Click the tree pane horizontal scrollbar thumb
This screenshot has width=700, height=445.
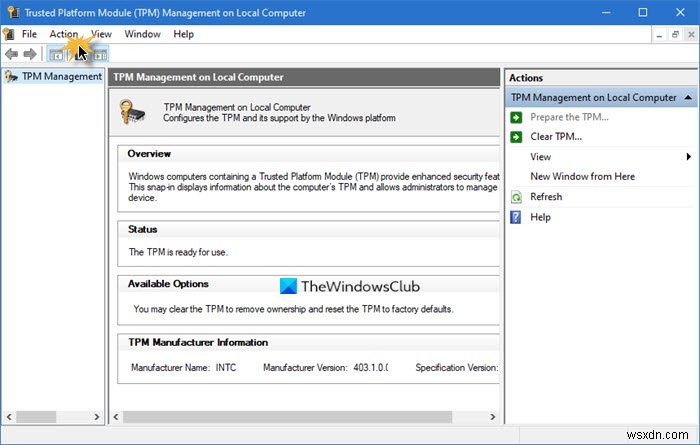(x=36, y=417)
